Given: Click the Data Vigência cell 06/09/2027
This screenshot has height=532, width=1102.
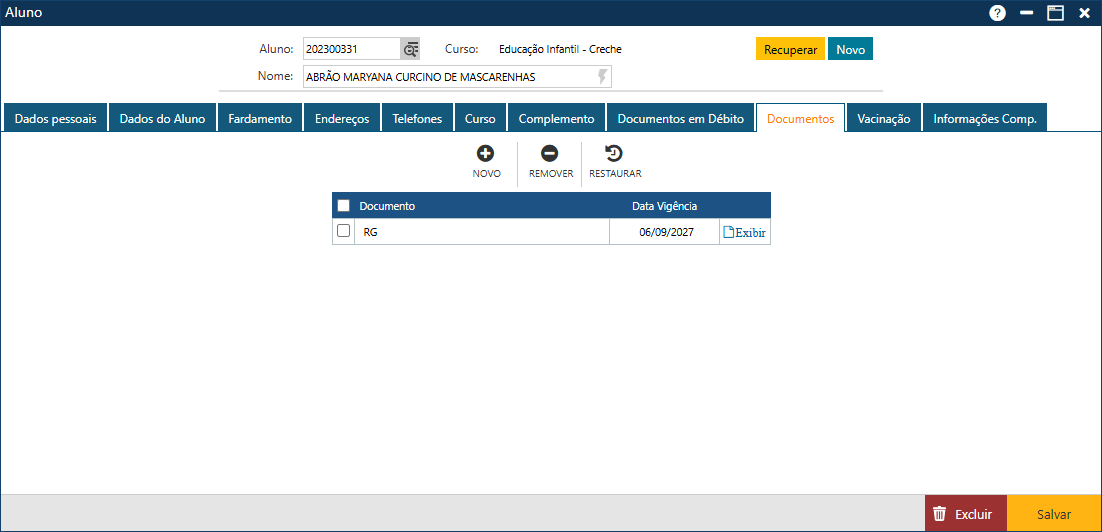Looking at the screenshot, I should 665,232.
